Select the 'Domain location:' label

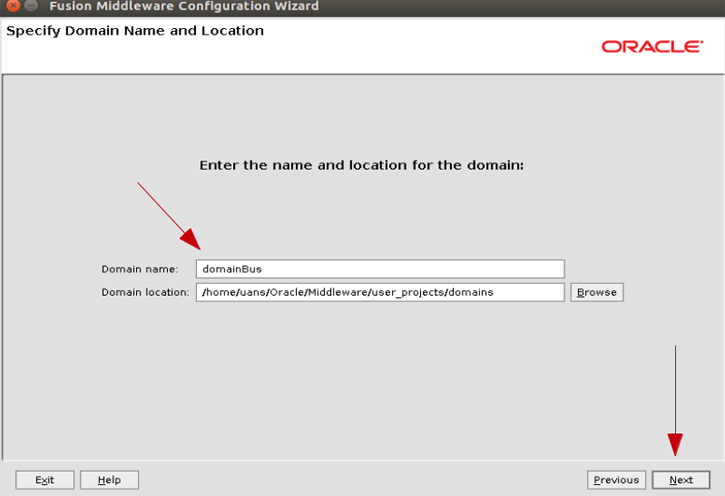145,292
